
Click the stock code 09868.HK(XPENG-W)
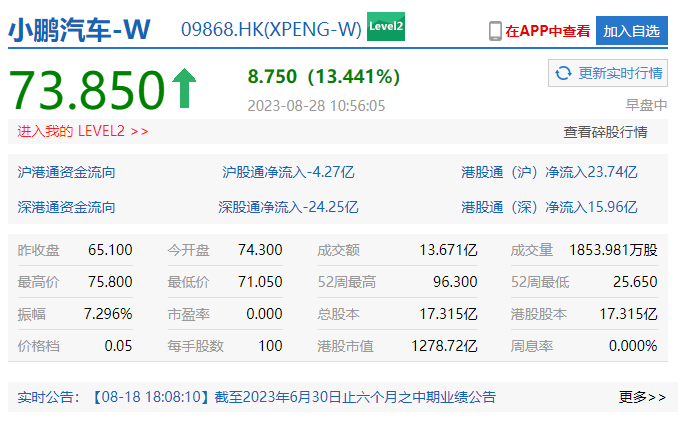point(271,29)
